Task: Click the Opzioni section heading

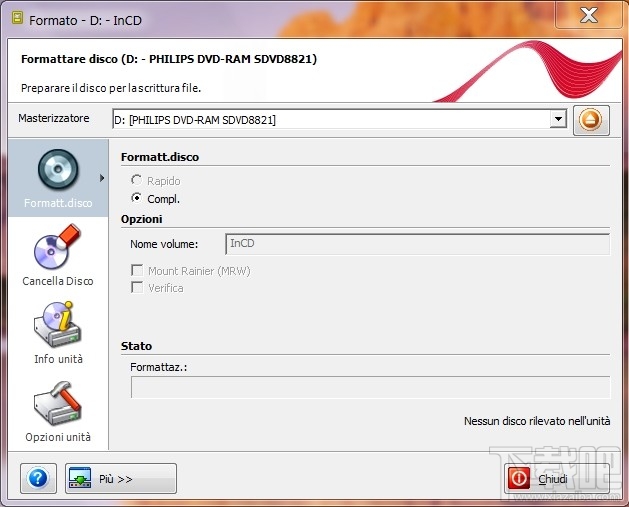Action: tap(142, 219)
